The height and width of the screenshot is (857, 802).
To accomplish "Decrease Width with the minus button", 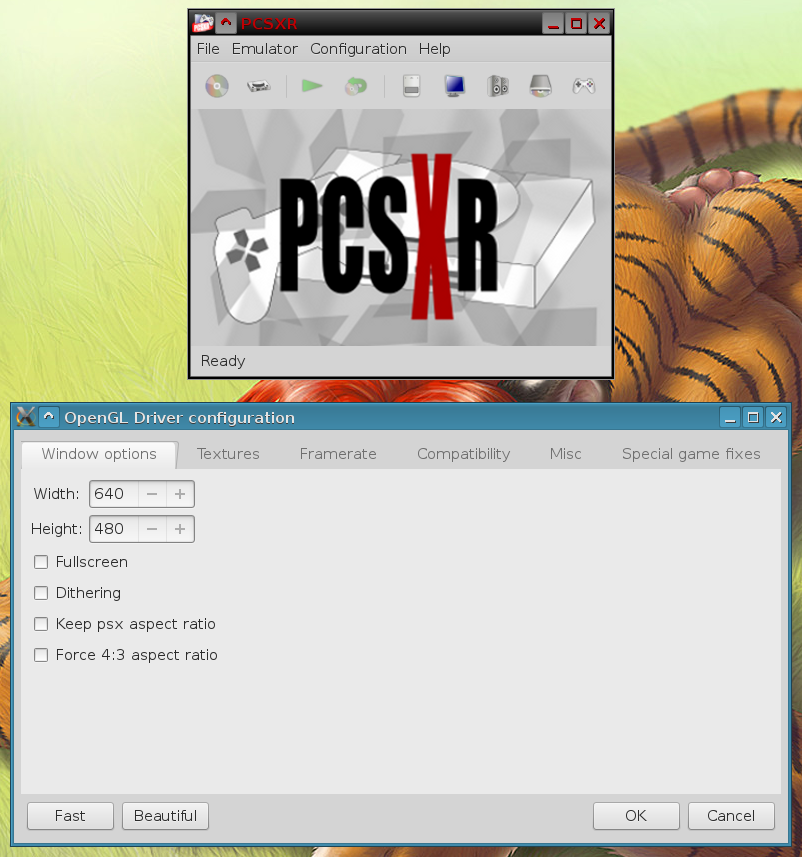I will click(x=152, y=494).
